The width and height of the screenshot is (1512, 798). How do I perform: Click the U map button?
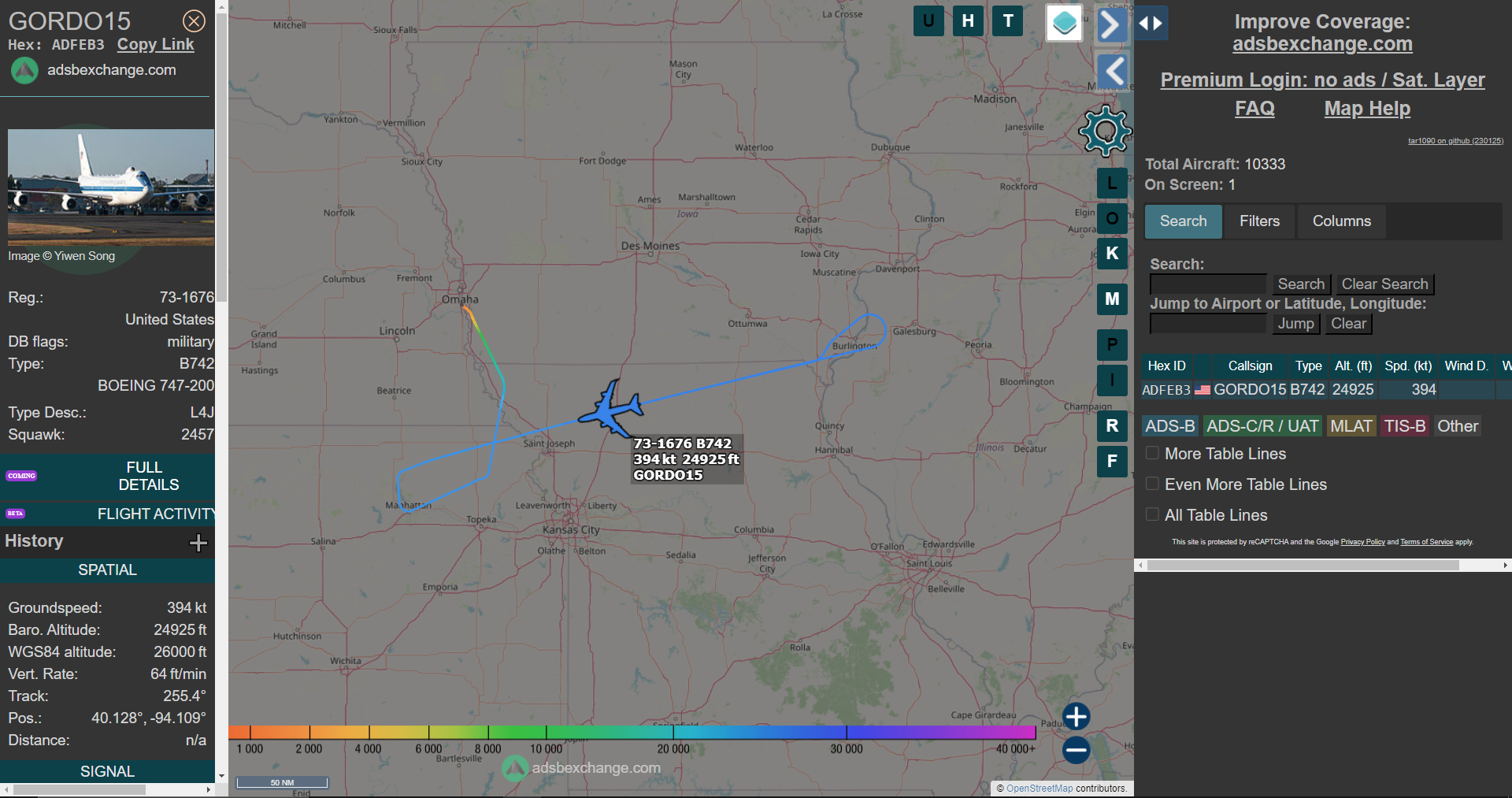[928, 21]
